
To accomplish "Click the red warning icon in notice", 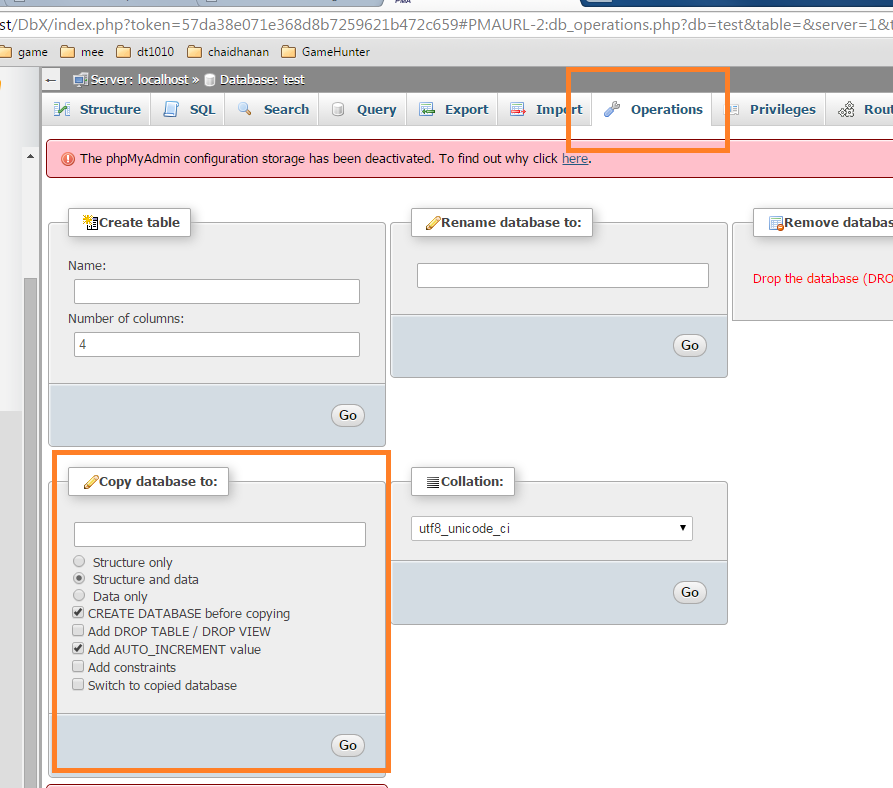I will coord(68,159).
